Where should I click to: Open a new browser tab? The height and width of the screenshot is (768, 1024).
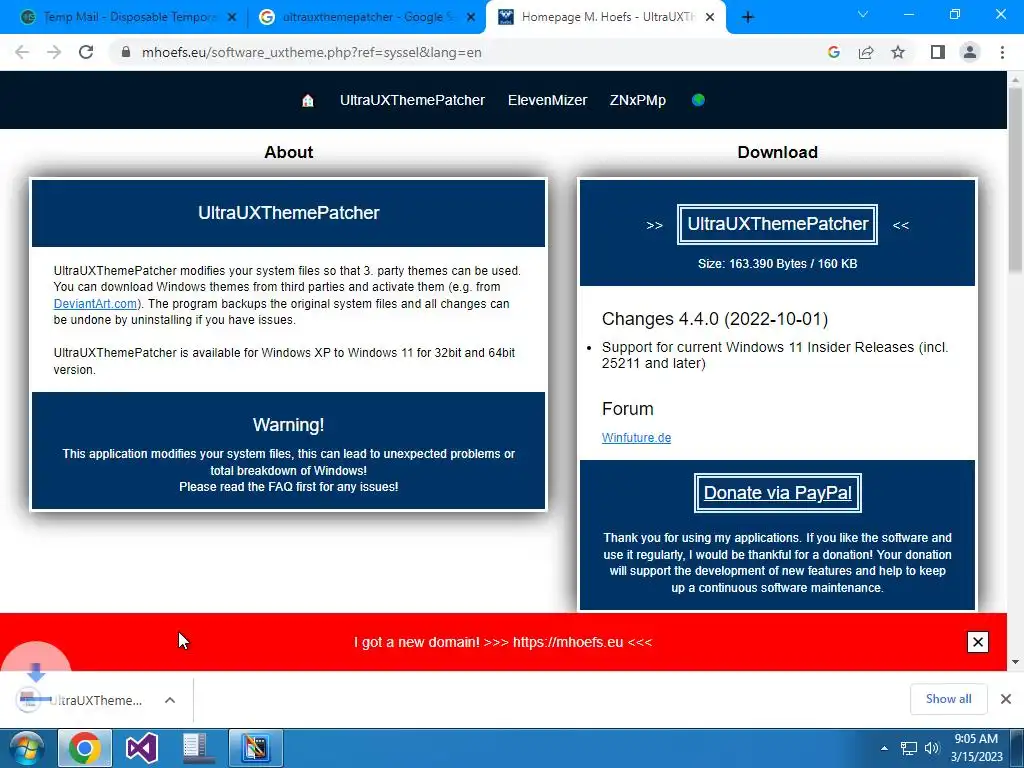(x=748, y=17)
